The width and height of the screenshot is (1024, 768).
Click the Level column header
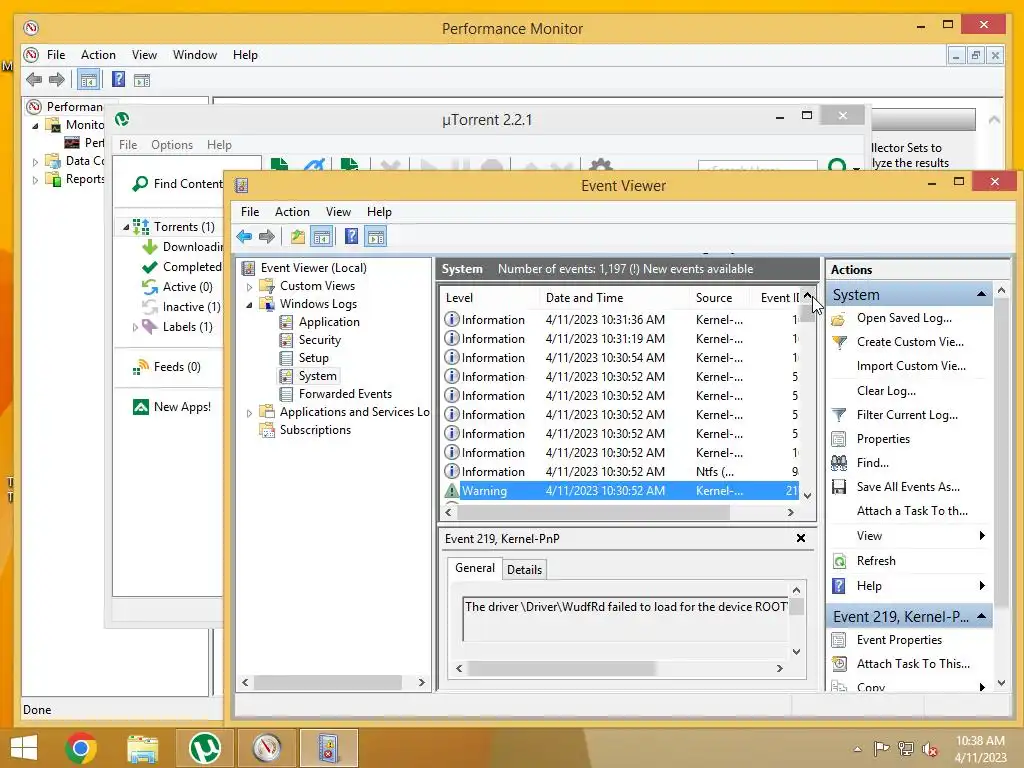490,298
